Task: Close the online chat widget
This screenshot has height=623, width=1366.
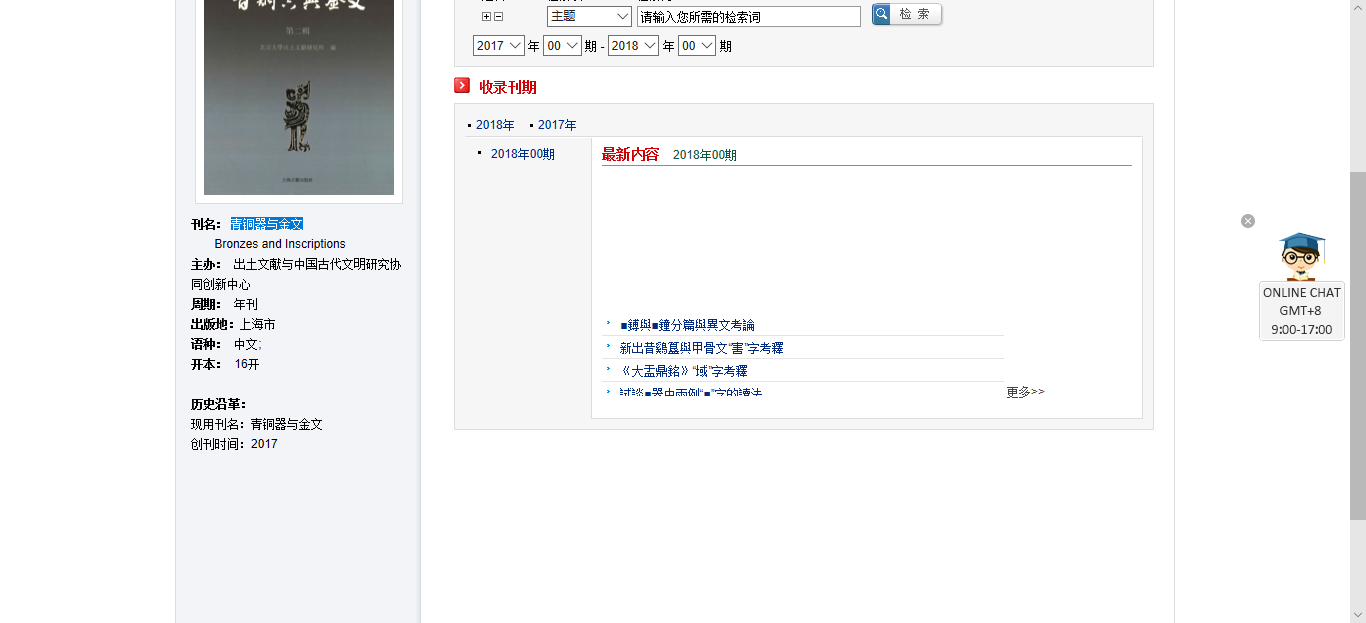Action: [1248, 221]
